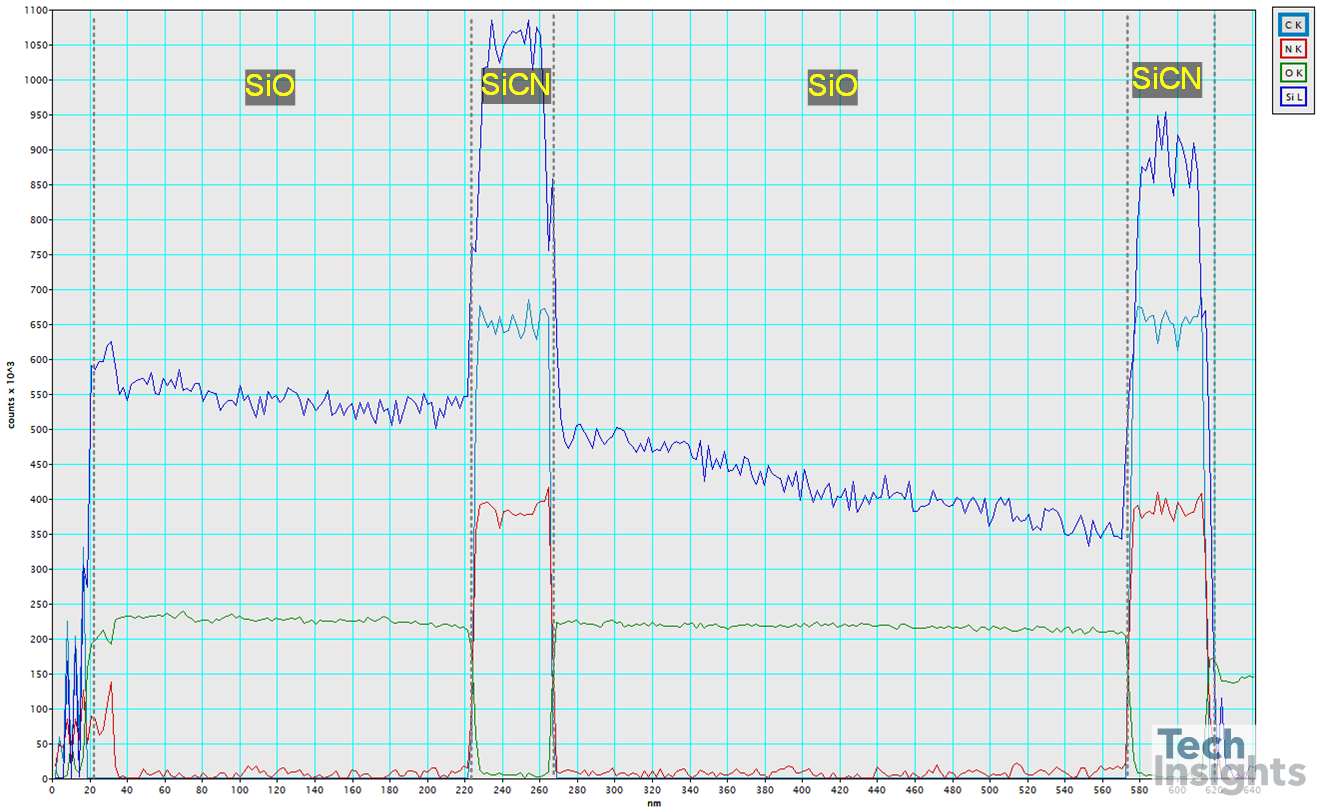Click the 500 tick on the y-axis
Screen dimensions: 1322x811
(x=37, y=430)
